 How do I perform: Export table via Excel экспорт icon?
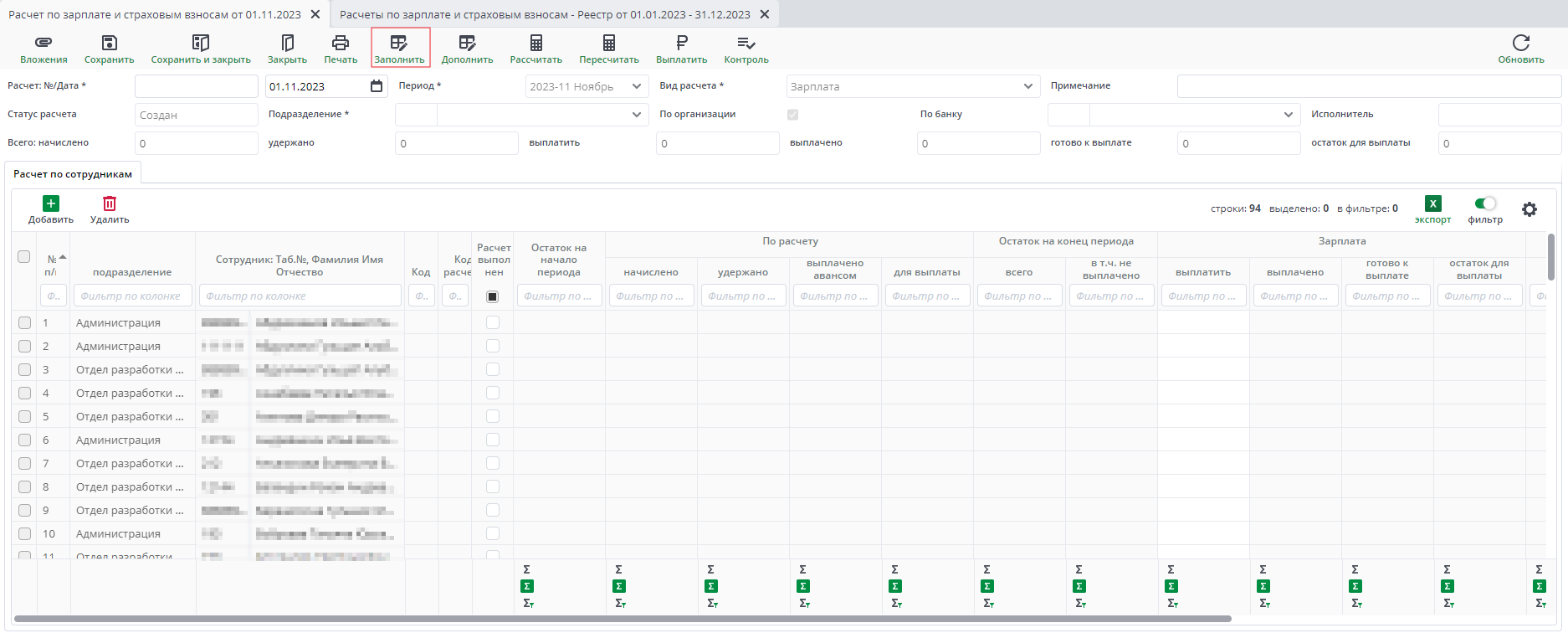(1432, 203)
